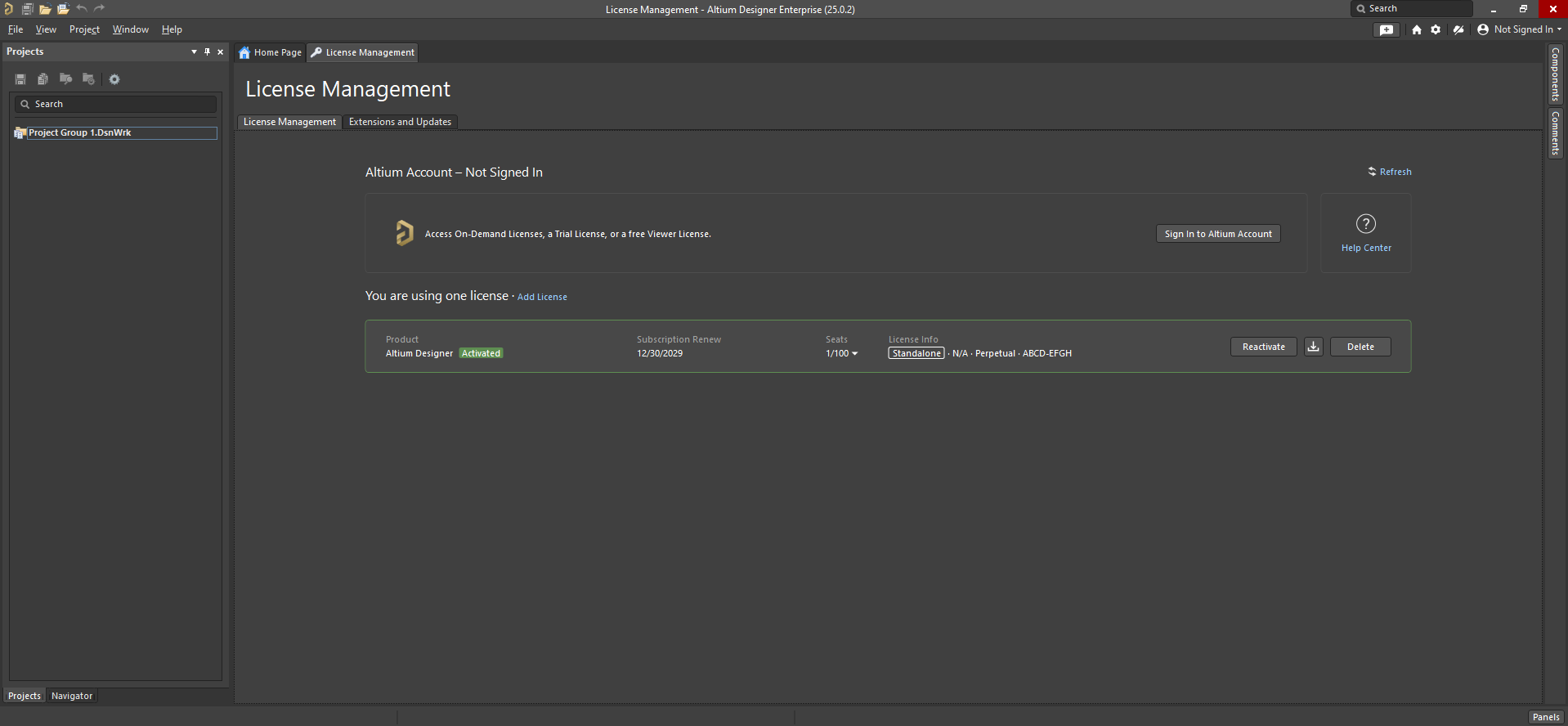Minimize the Altium Designer window

[x=1494, y=9]
